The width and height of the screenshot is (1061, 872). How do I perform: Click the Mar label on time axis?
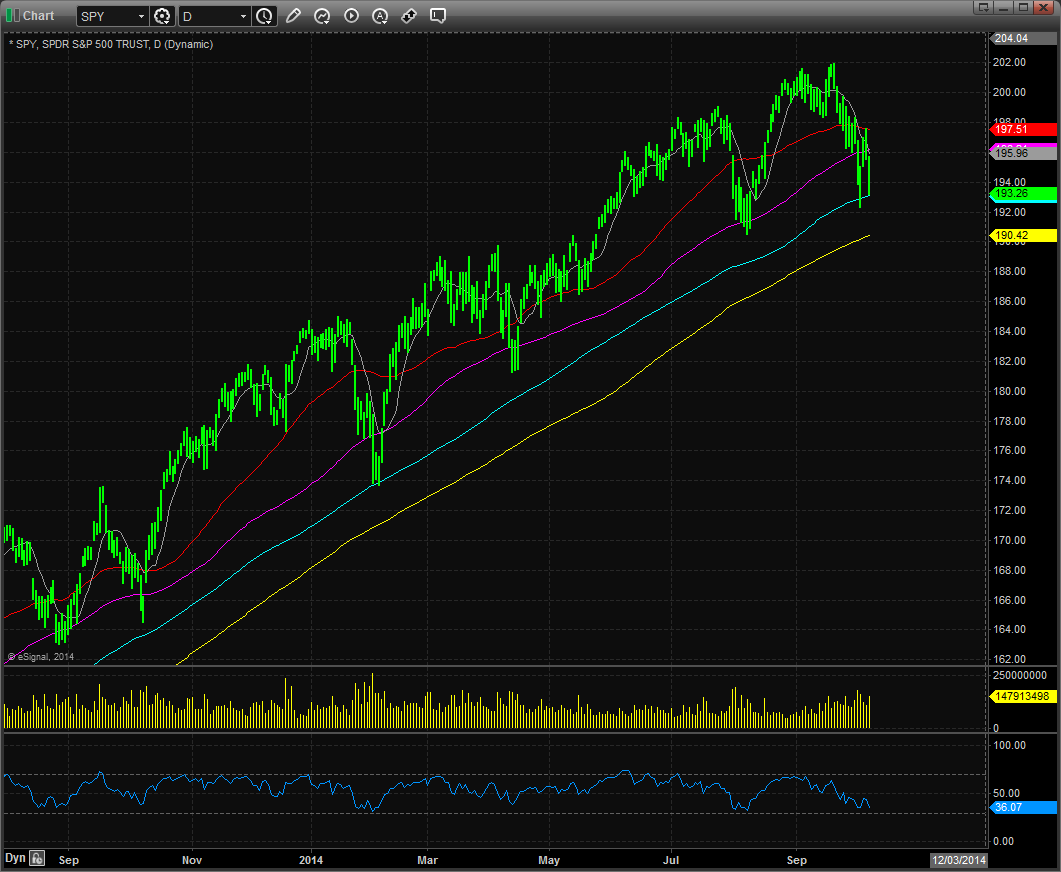(x=427, y=860)
